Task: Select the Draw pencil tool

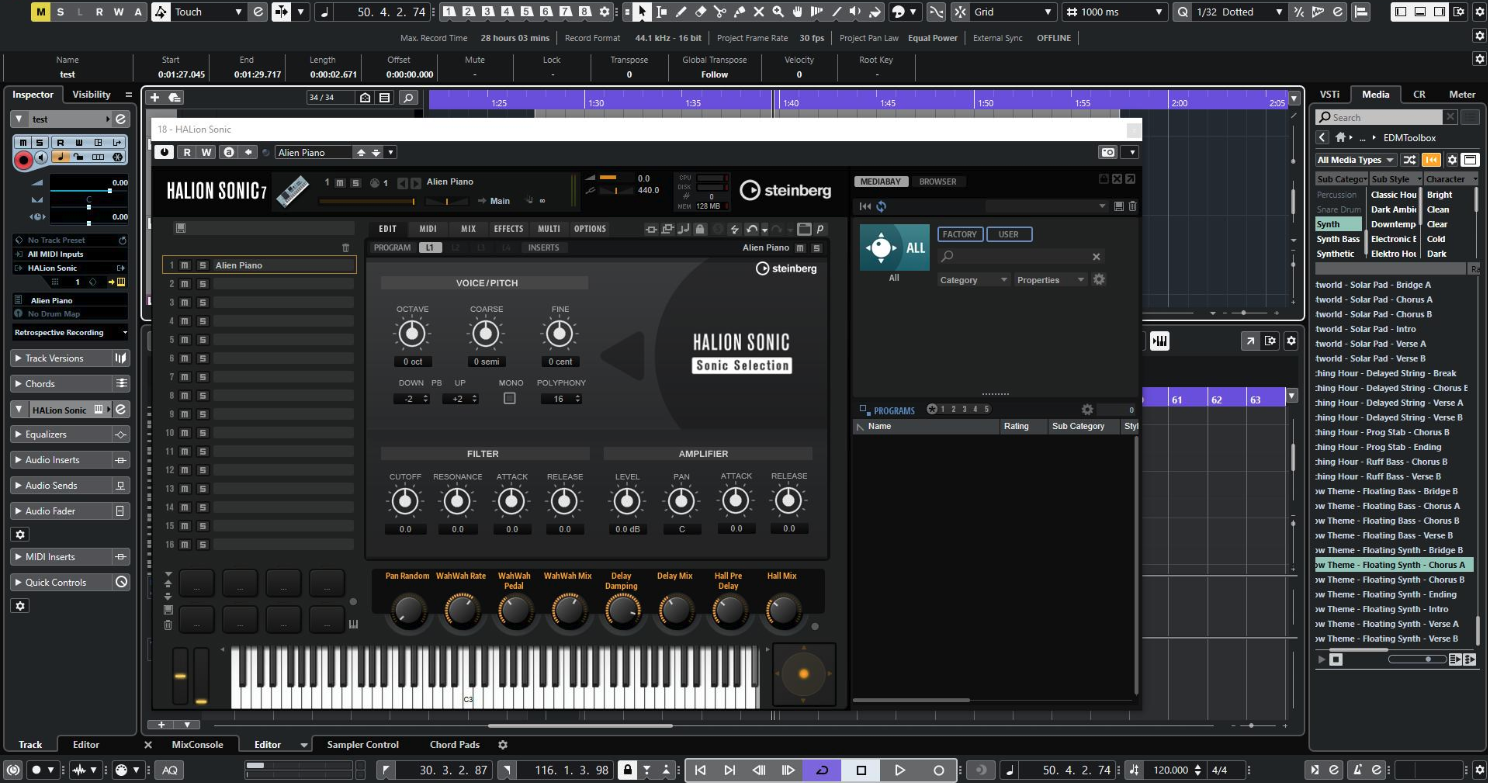Action: [680, 12]
